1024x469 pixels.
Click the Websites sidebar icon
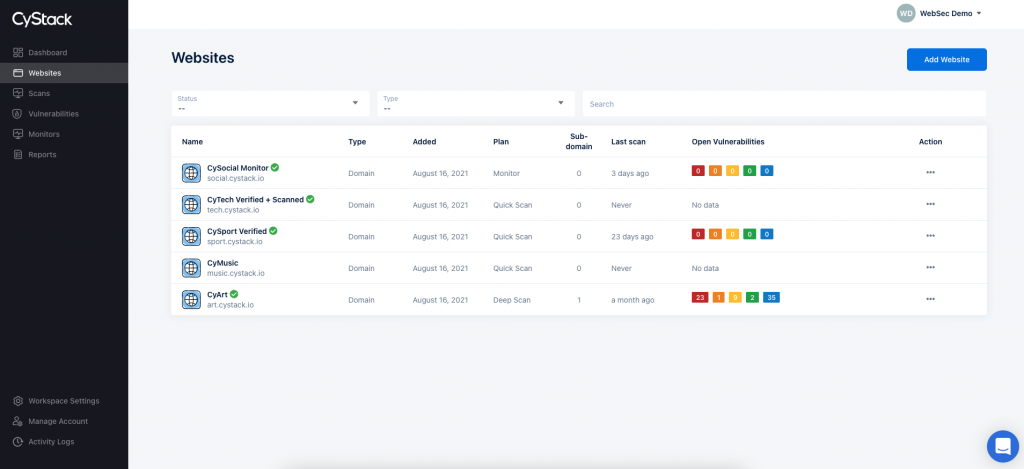pos(18,73)
